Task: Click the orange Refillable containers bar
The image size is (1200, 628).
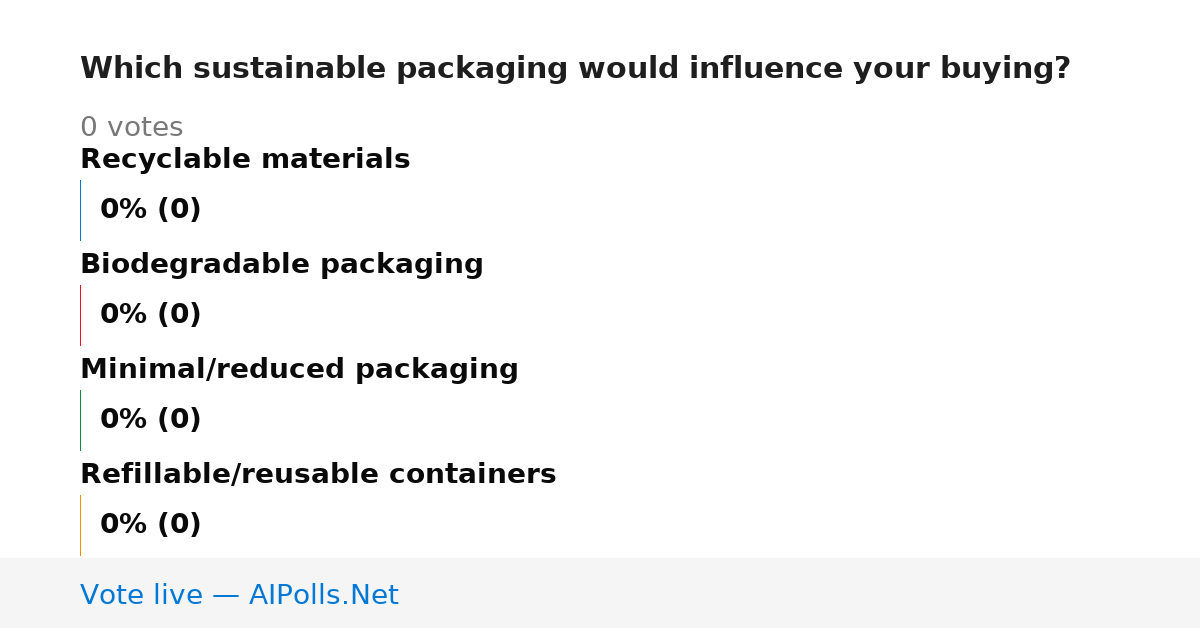Action: click(x=80, y=525)
